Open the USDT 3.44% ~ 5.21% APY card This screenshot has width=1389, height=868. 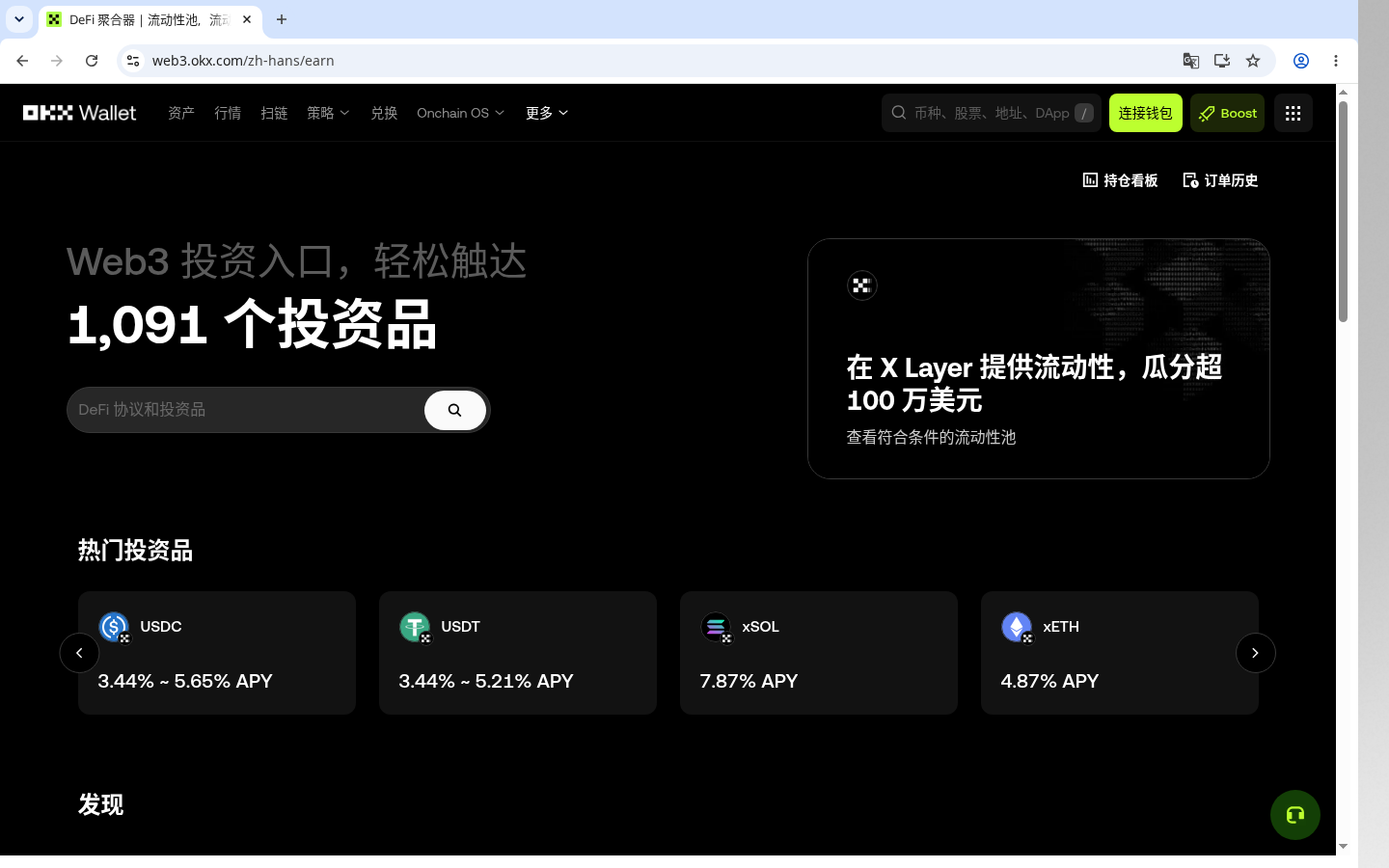pyautogui.click(x=518, y=653)
